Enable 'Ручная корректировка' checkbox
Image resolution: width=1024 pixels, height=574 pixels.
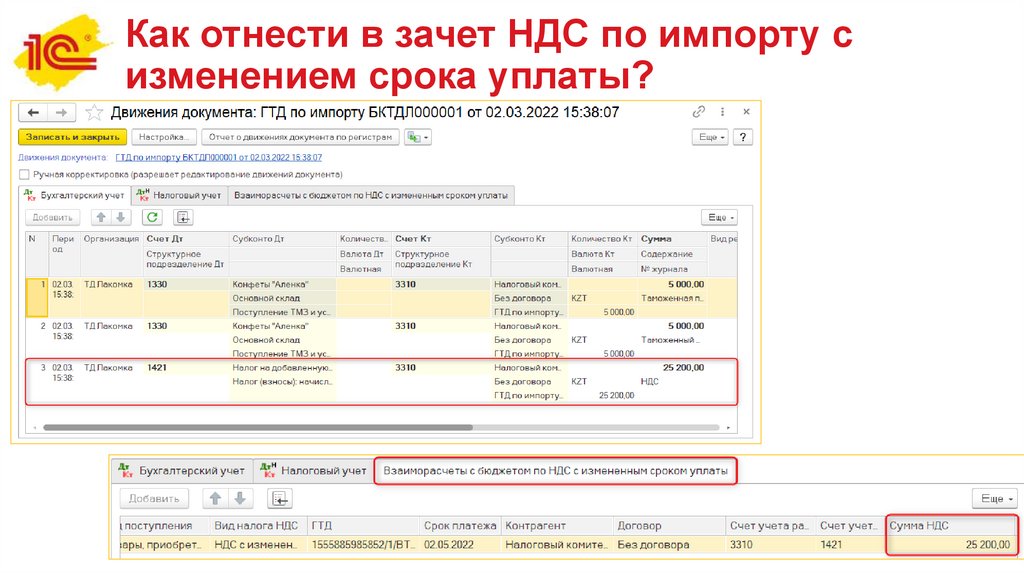tap(24, 174)
